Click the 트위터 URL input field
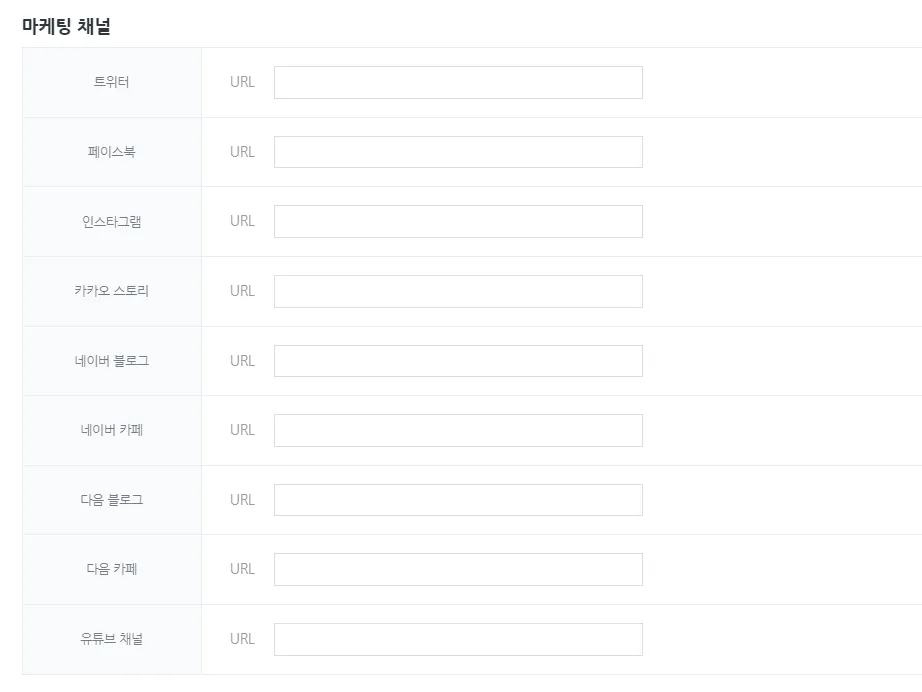 [458, 83]
